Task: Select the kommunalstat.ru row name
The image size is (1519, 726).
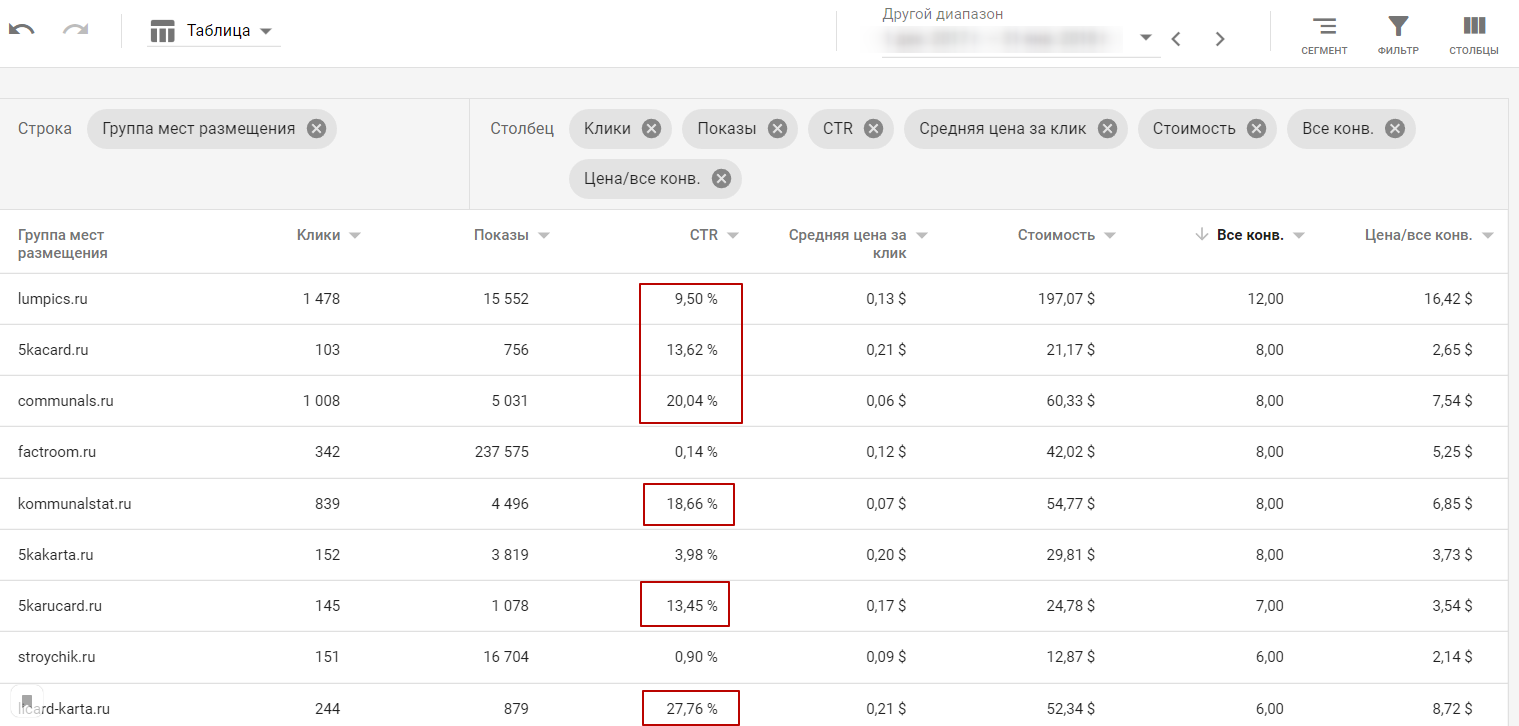Action: click(74, 504)
